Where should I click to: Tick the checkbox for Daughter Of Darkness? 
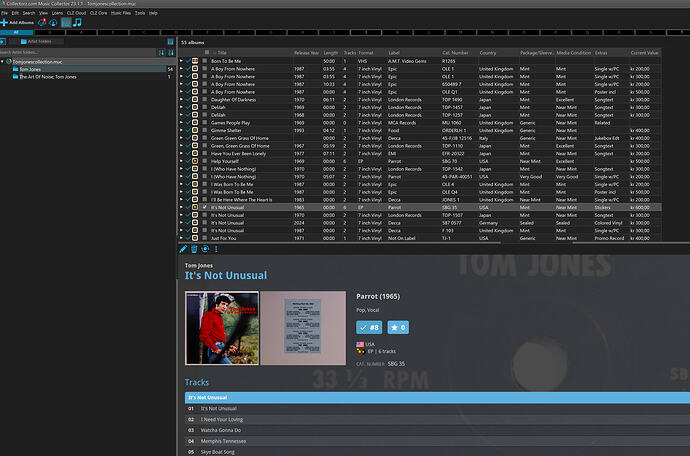click(205, 99)
